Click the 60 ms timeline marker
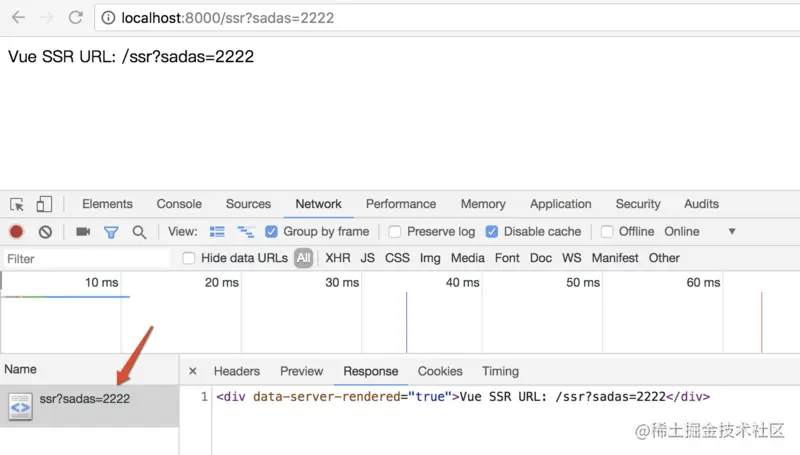The image size is (800, 455). (x=703, y=283)
